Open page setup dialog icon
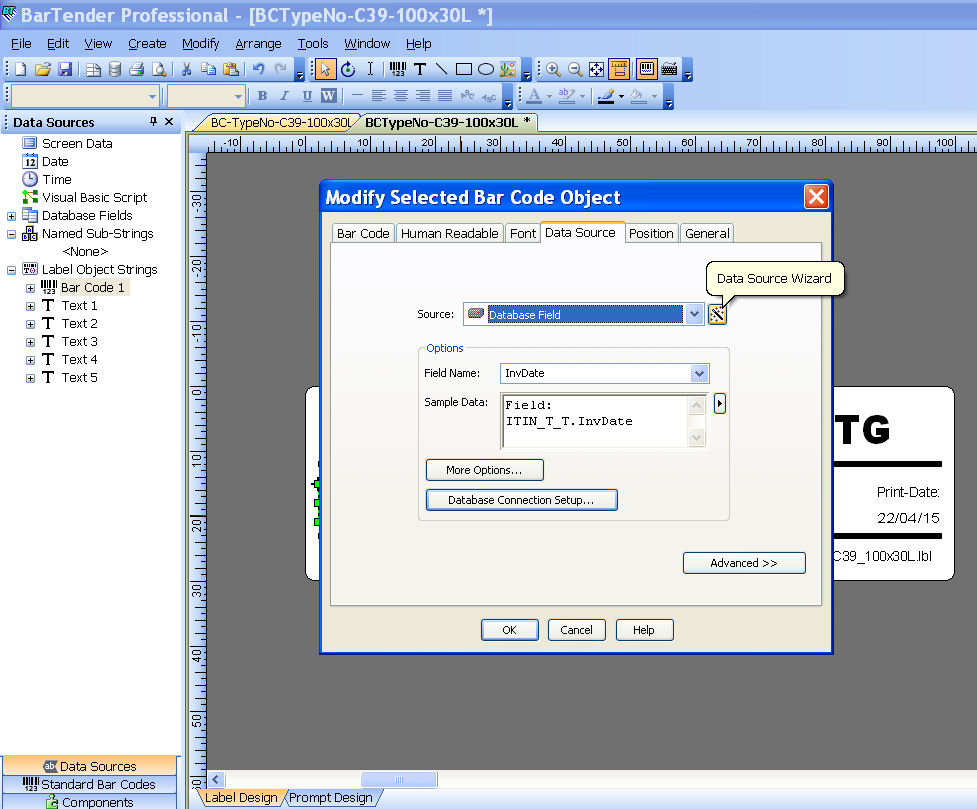The height and width of the screenshot is (809, 977). 93,69
